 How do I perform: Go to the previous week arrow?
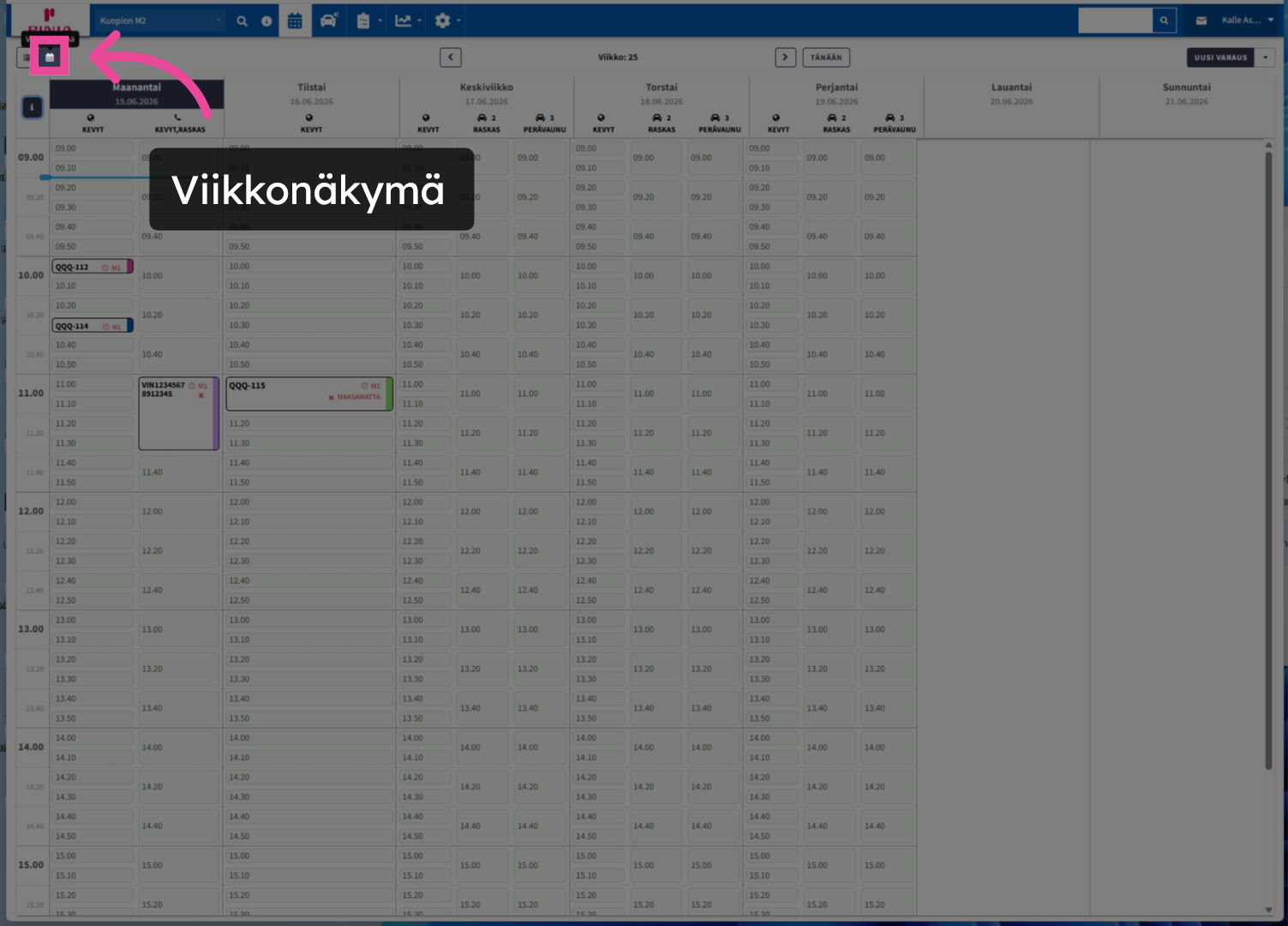(451, 57)
